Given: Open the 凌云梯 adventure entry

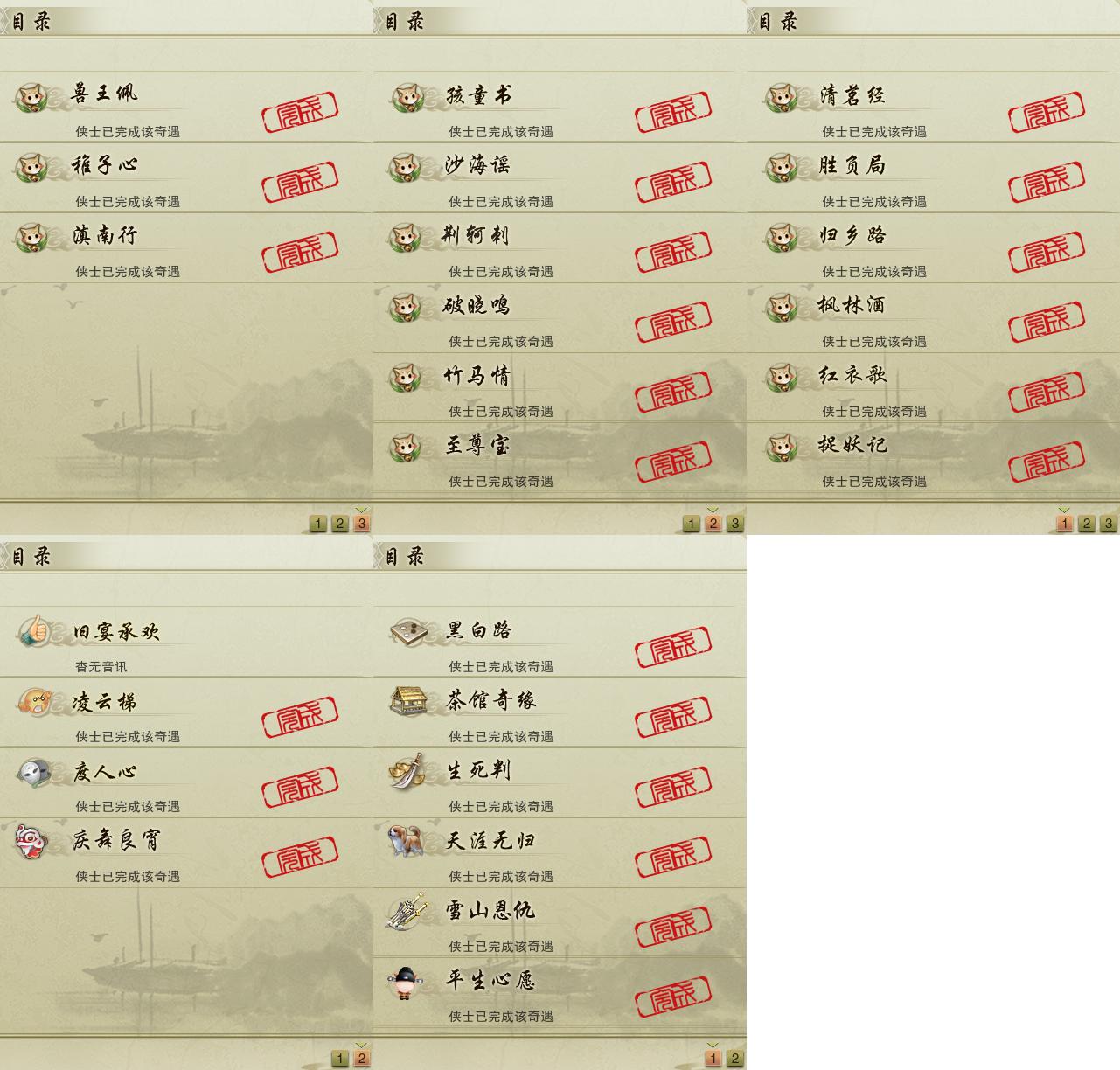Looking at the screenshot, I should tap(186, 712).
